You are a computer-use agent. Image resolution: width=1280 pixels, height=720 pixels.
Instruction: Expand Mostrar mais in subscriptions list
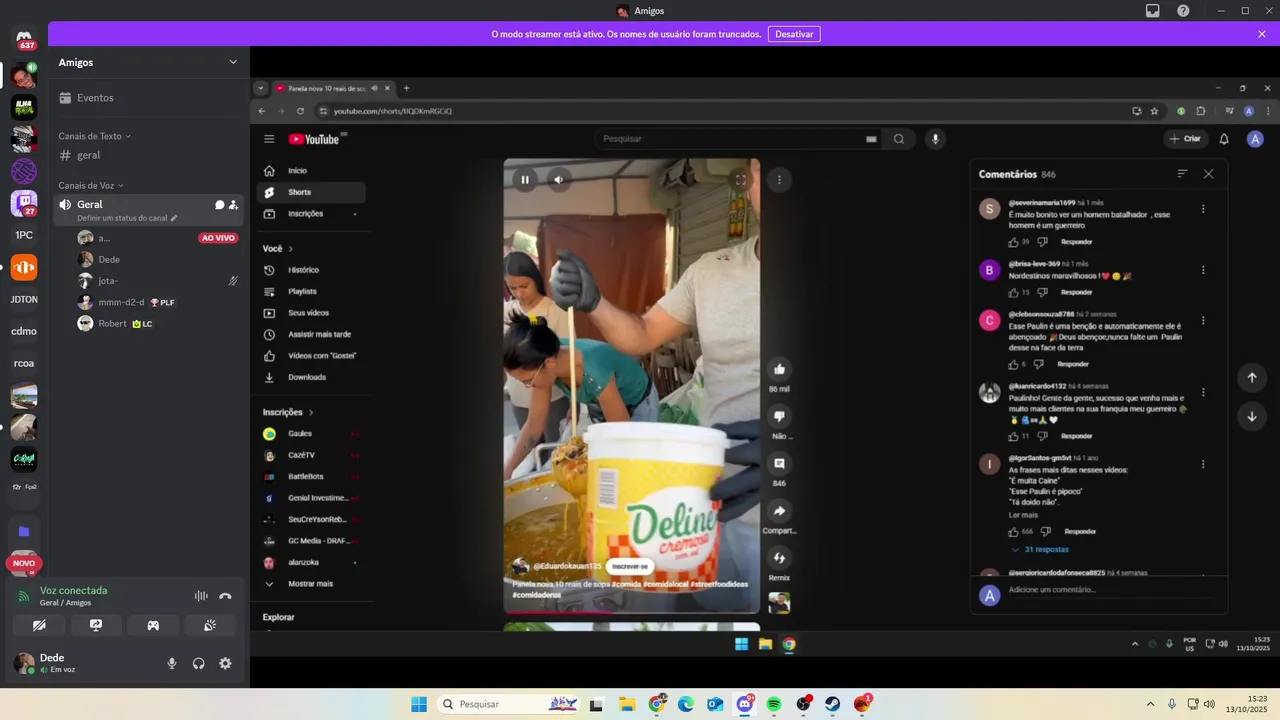click(312, 583)
